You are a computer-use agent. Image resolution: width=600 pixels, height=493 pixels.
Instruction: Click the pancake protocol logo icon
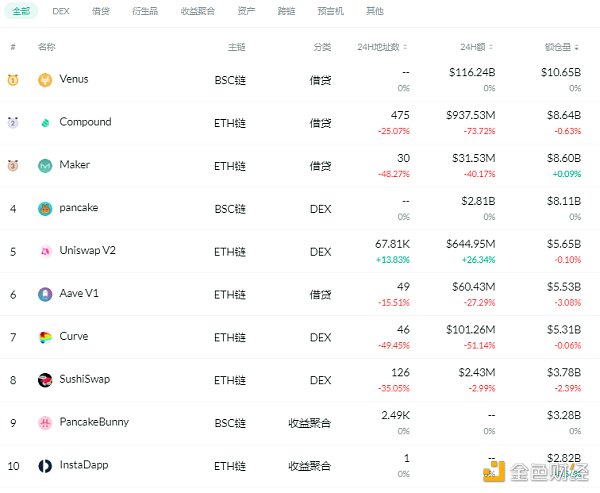(45, 209)
